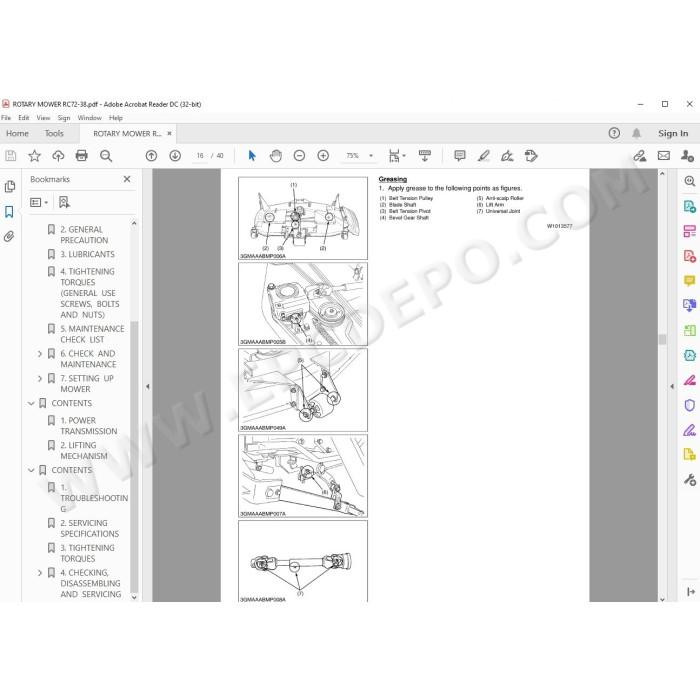Activate the hand pan tool

[x=276, y=156]
